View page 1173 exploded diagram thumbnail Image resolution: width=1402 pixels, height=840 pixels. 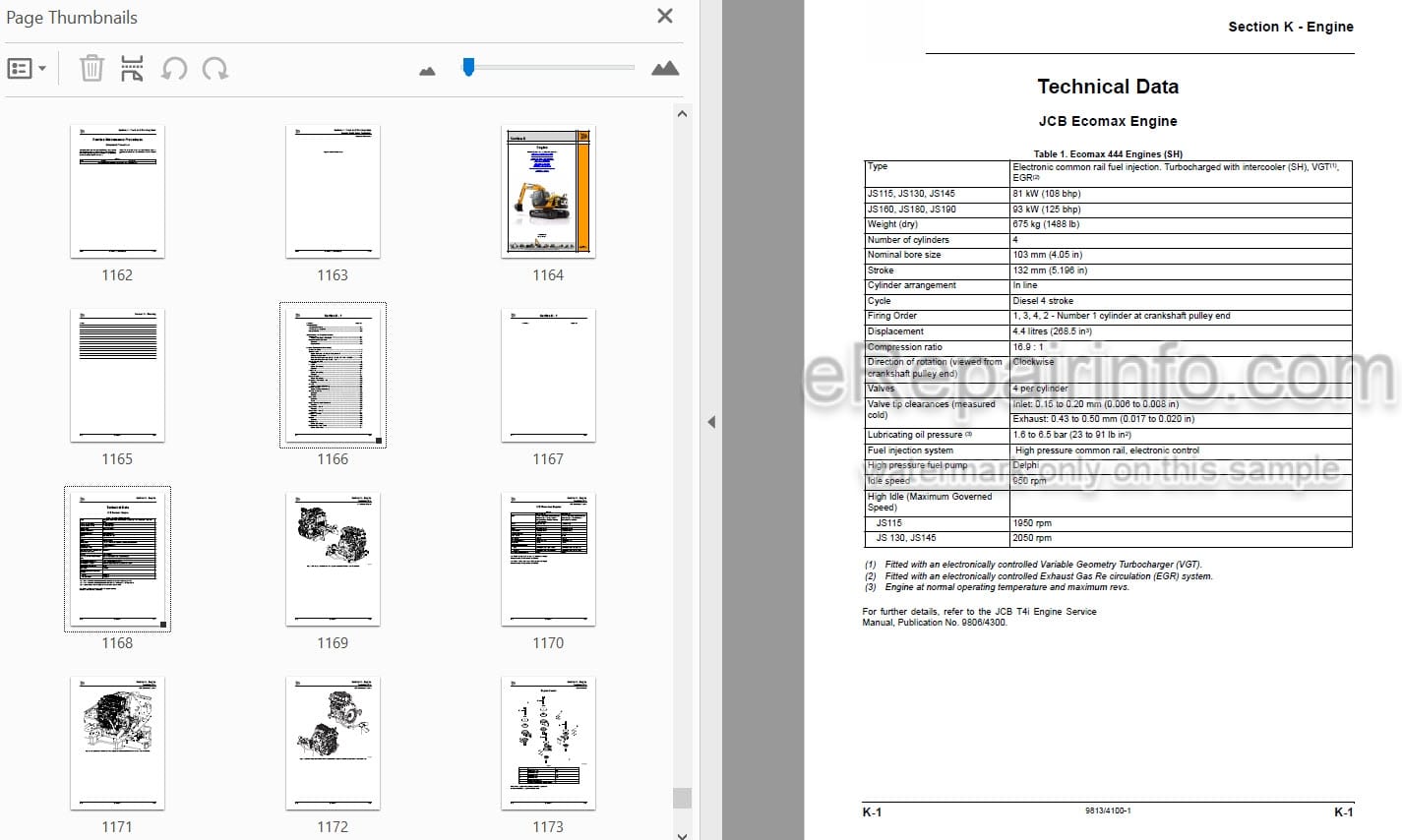point(548,743)
